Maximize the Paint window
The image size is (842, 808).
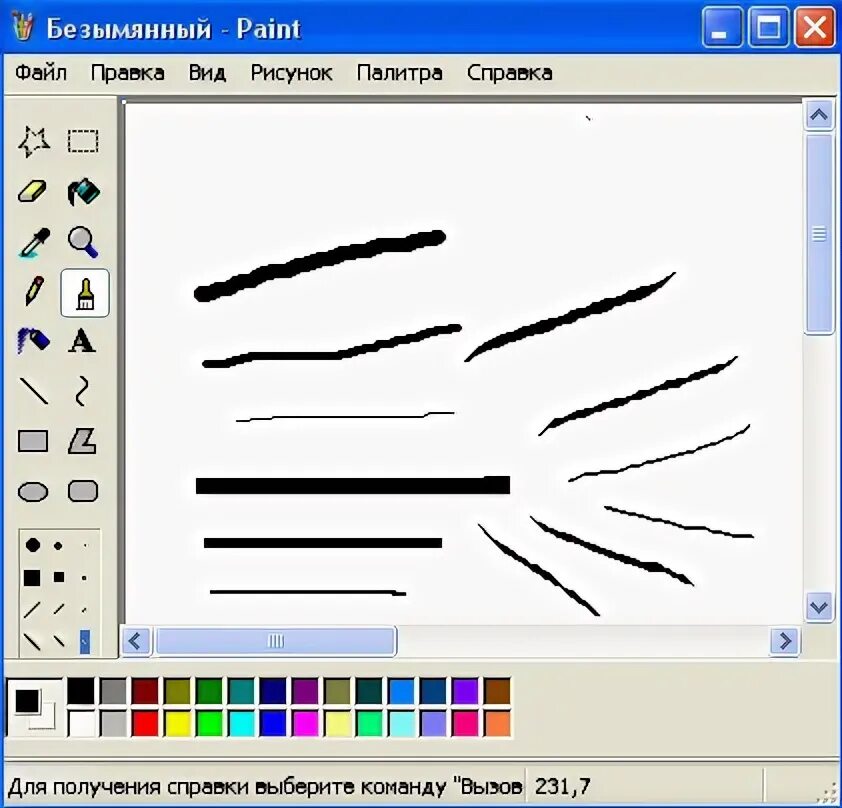(x=768, y=27)
